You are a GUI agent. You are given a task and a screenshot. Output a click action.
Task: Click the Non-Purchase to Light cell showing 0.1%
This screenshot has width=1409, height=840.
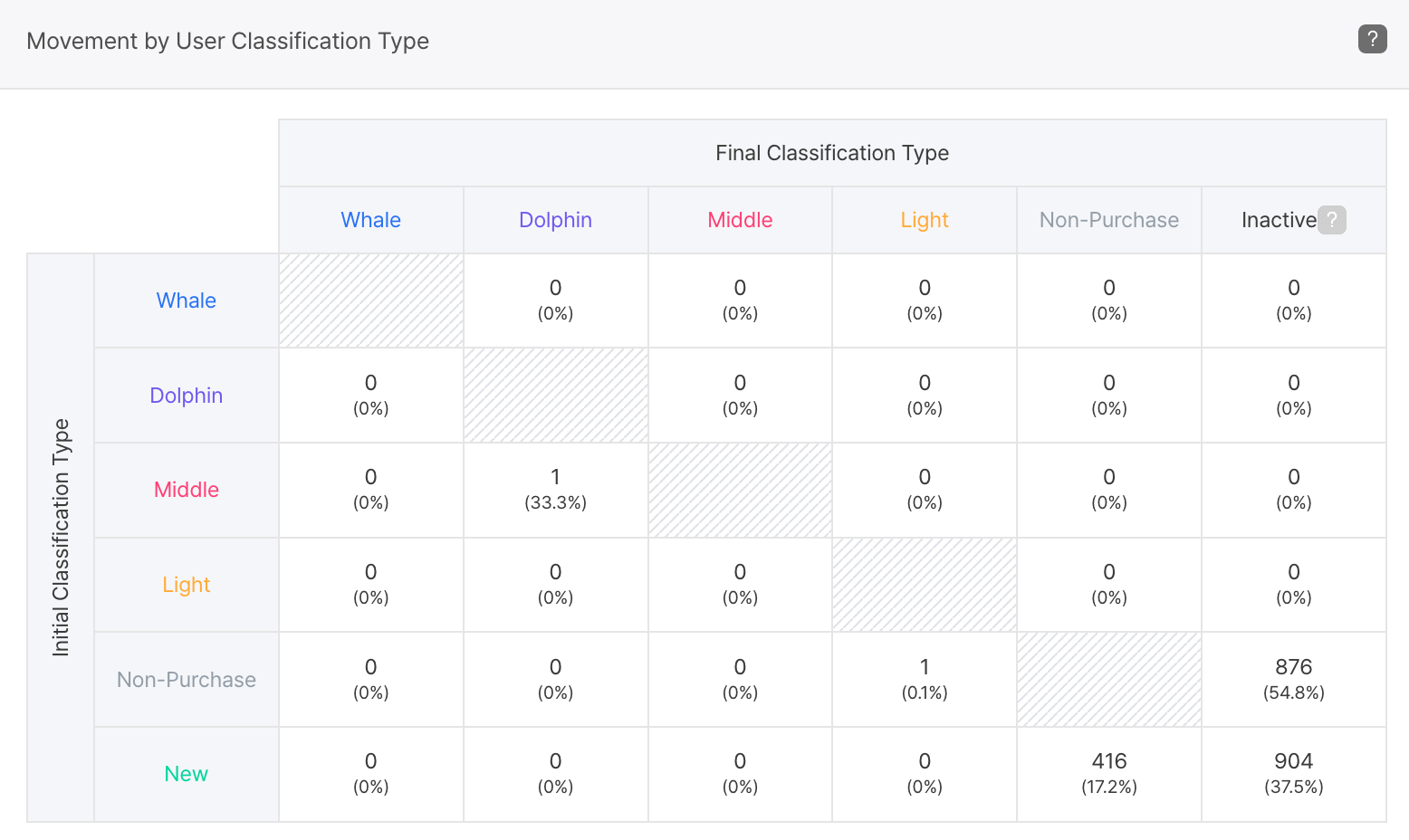[x=924, y=679]
